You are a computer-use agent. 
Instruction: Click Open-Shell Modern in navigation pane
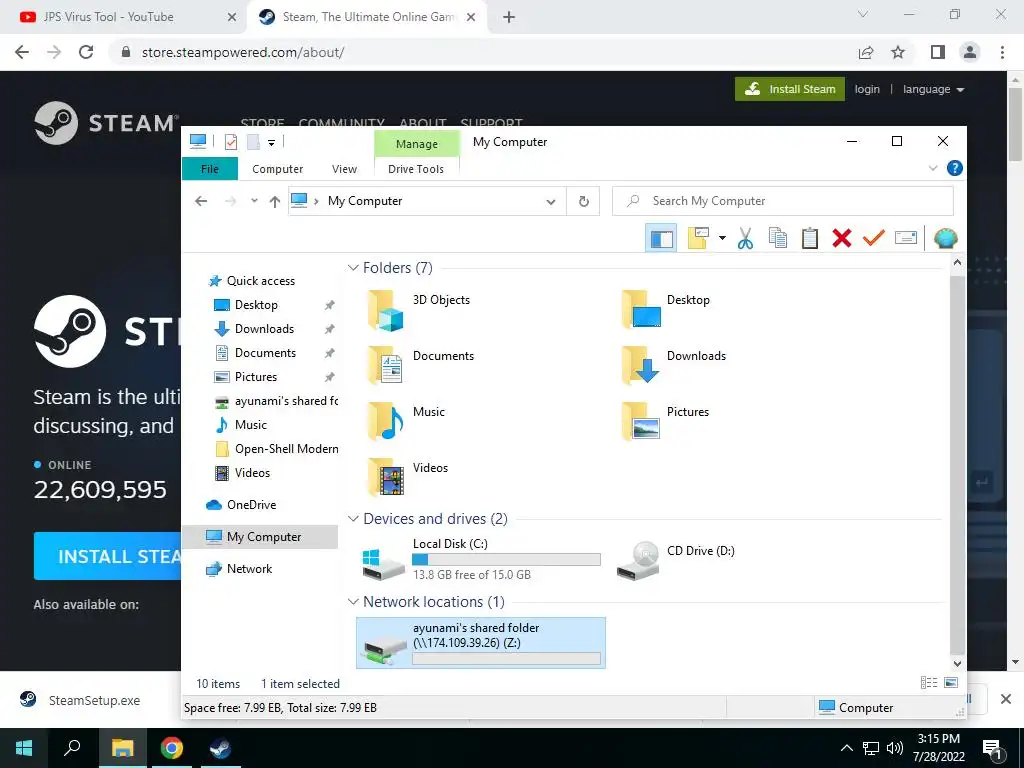pyautogui.click(x=286, y=449)
